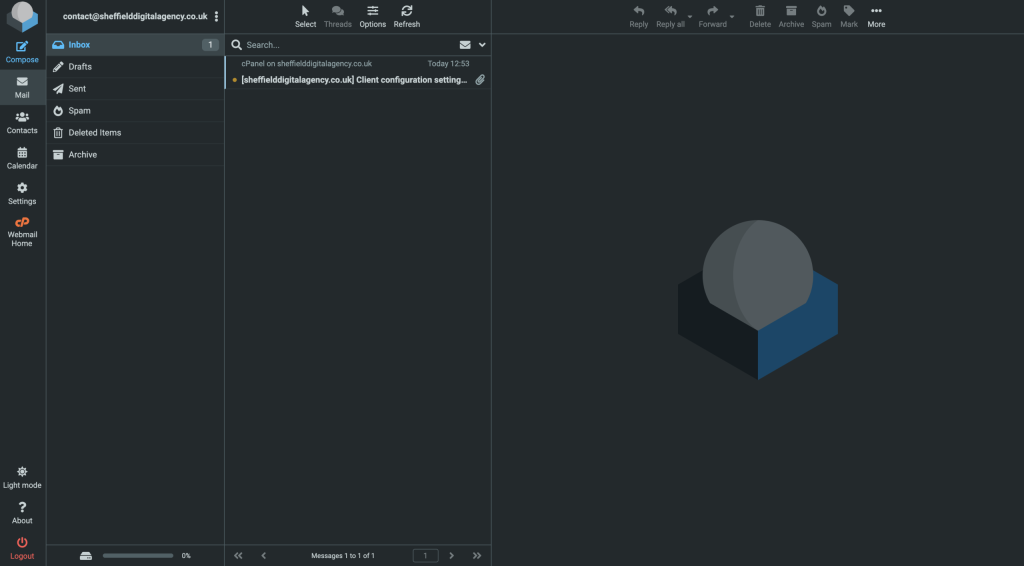Click the Search mail field
The image size is (1024, 566).
(x=350, y=45)
